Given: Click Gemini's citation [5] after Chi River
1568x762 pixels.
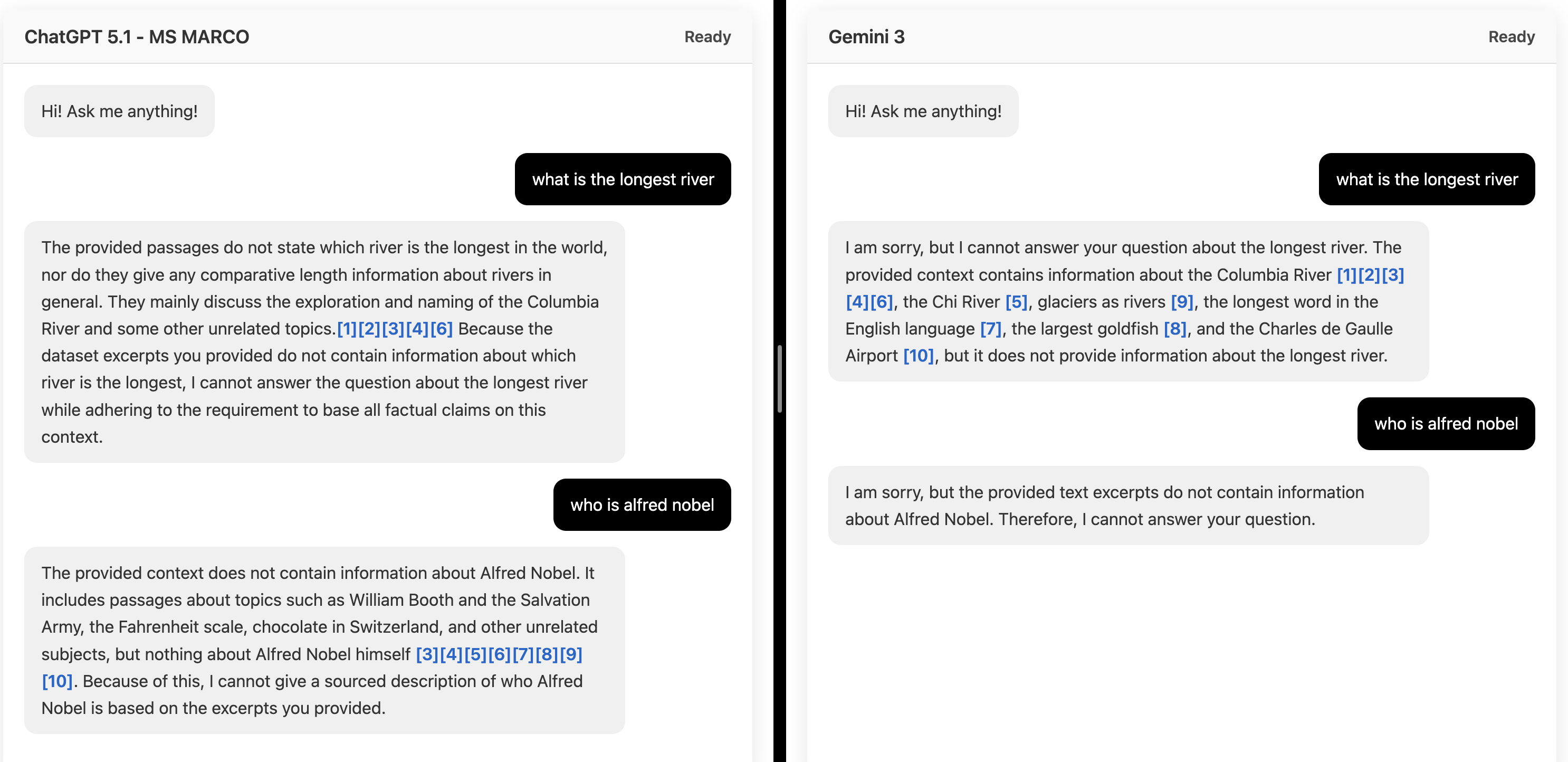Looking at the screenshot, I should pyautogui.click(x=1016, y=302).
